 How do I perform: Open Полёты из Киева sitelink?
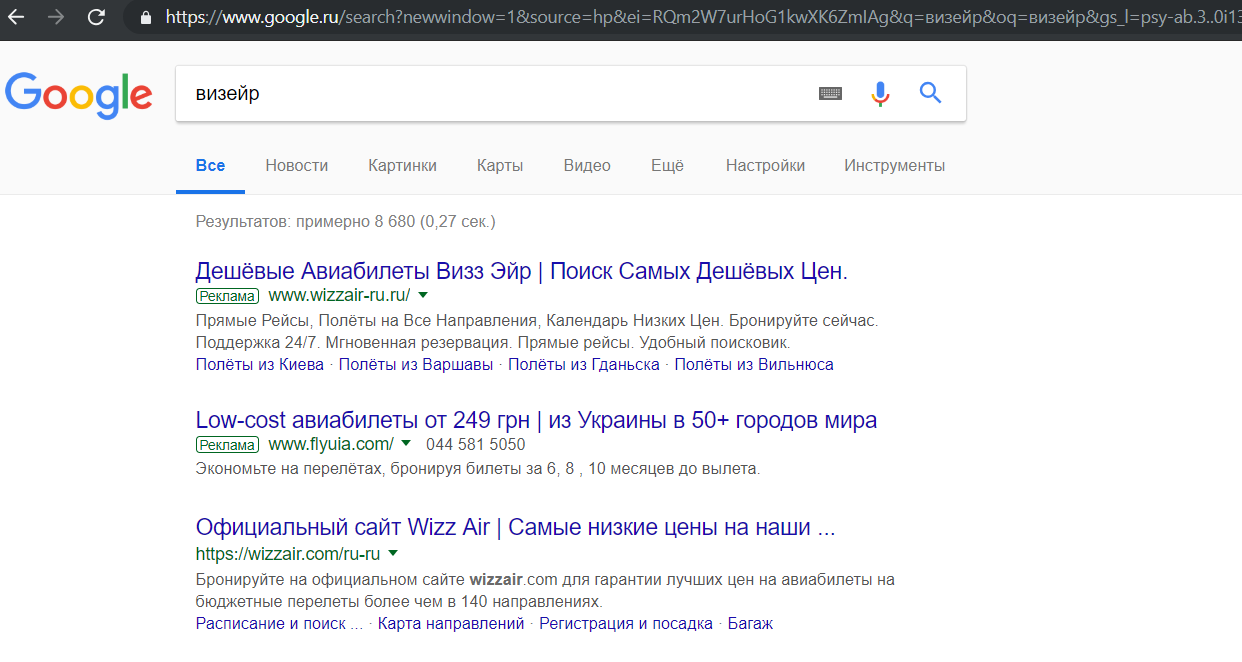coord(260,365)
